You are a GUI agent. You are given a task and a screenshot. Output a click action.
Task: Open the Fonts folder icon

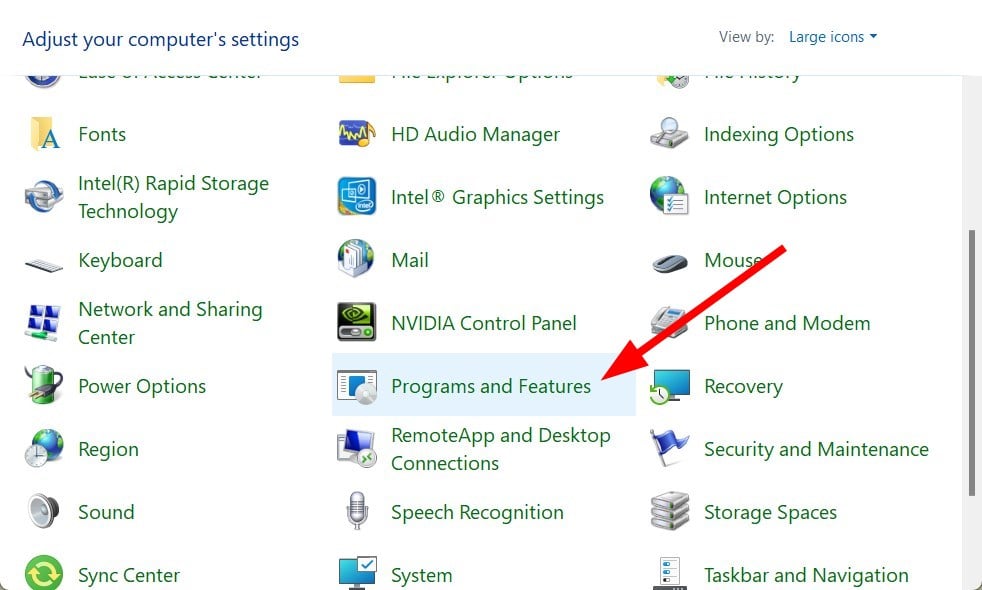(x=44, y=133)
